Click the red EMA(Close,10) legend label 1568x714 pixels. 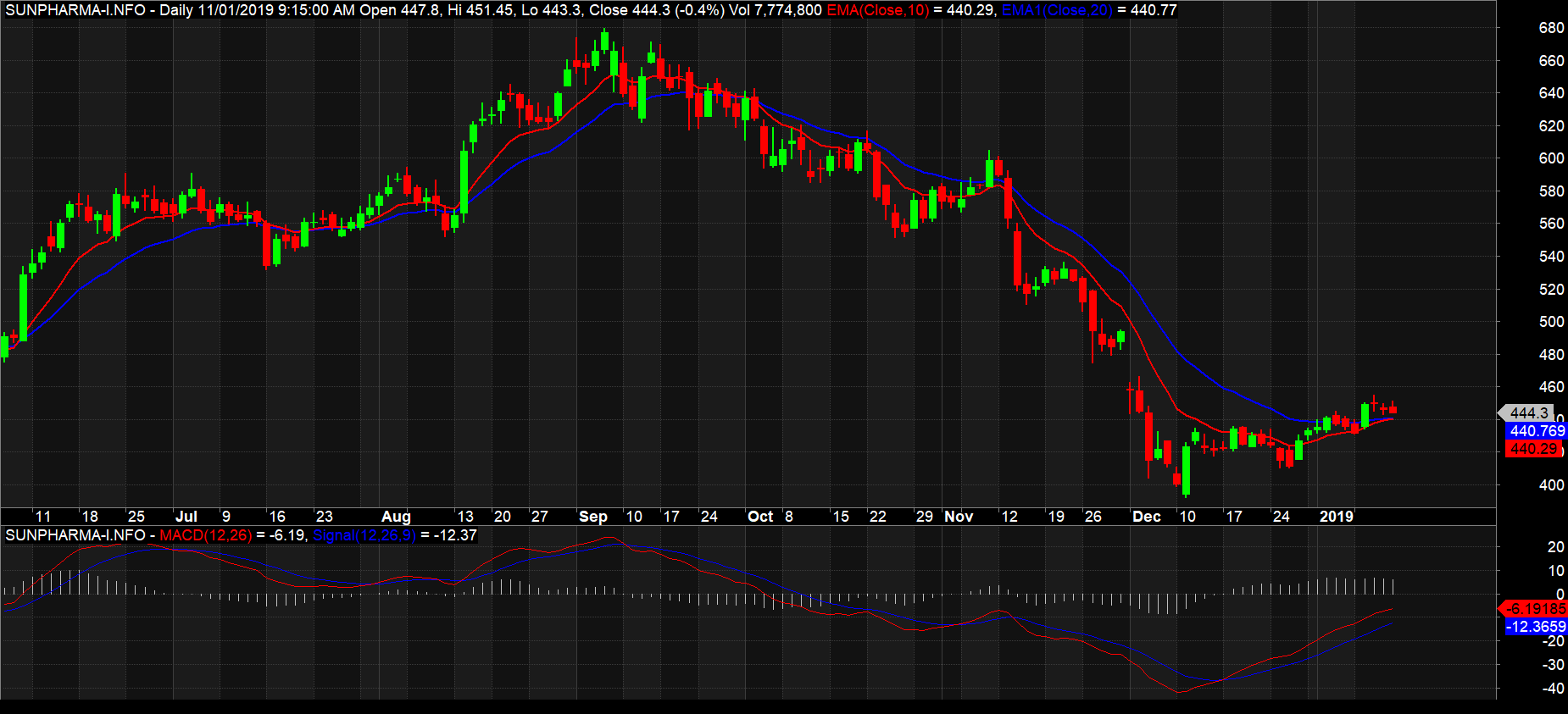878,10
